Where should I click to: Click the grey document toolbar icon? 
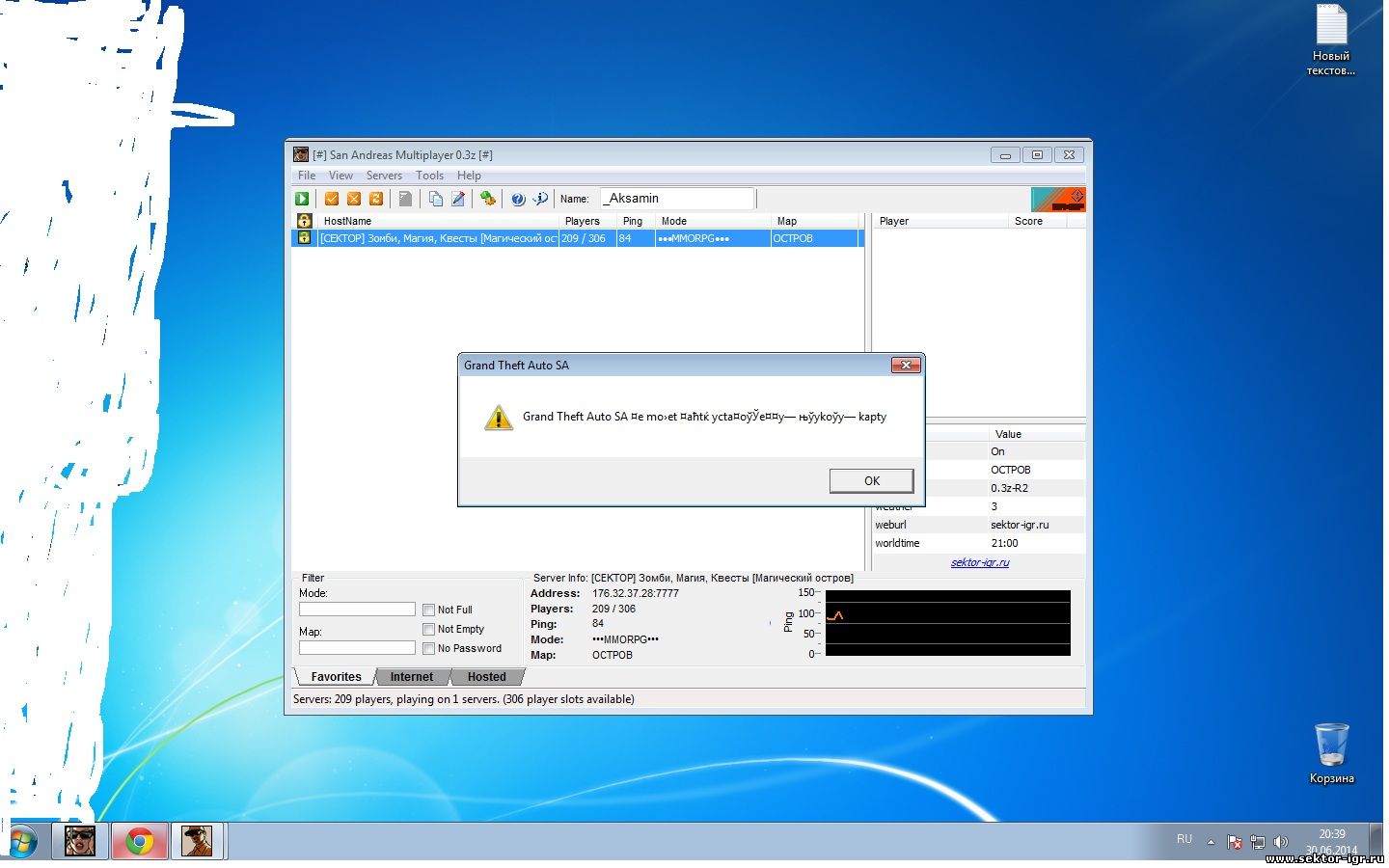click(x=406, y=199)
